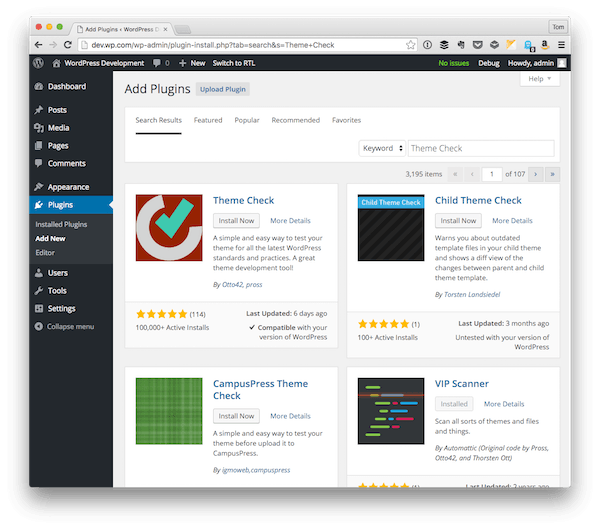Click the admin avatar in admin bar
The height and width of the screenshot is (529, 600).
pyautogui.click(x=561, y=63)
